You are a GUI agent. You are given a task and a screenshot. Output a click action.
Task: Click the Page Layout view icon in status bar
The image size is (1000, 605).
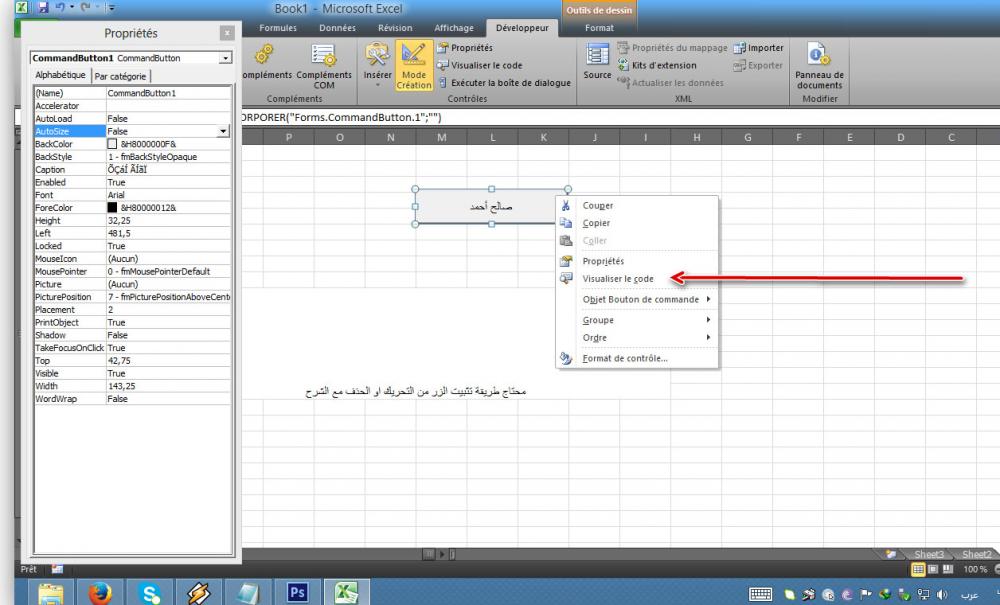[933, 569]
